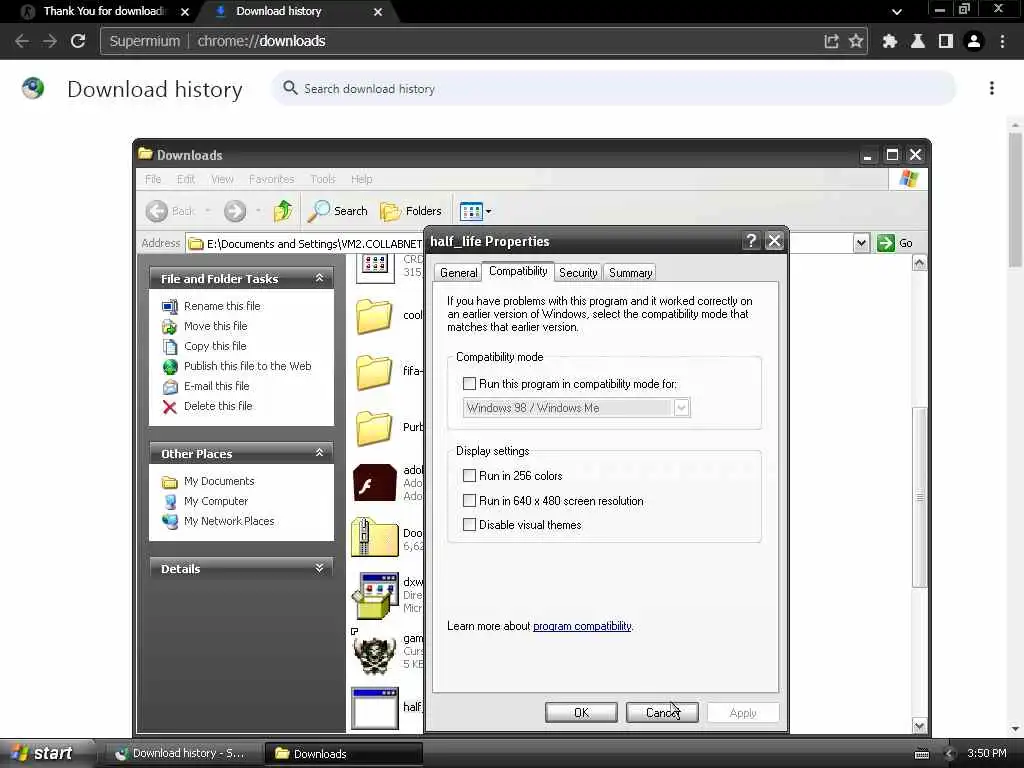
Task: Switch to the General tab
Action: tap(458, 272)
